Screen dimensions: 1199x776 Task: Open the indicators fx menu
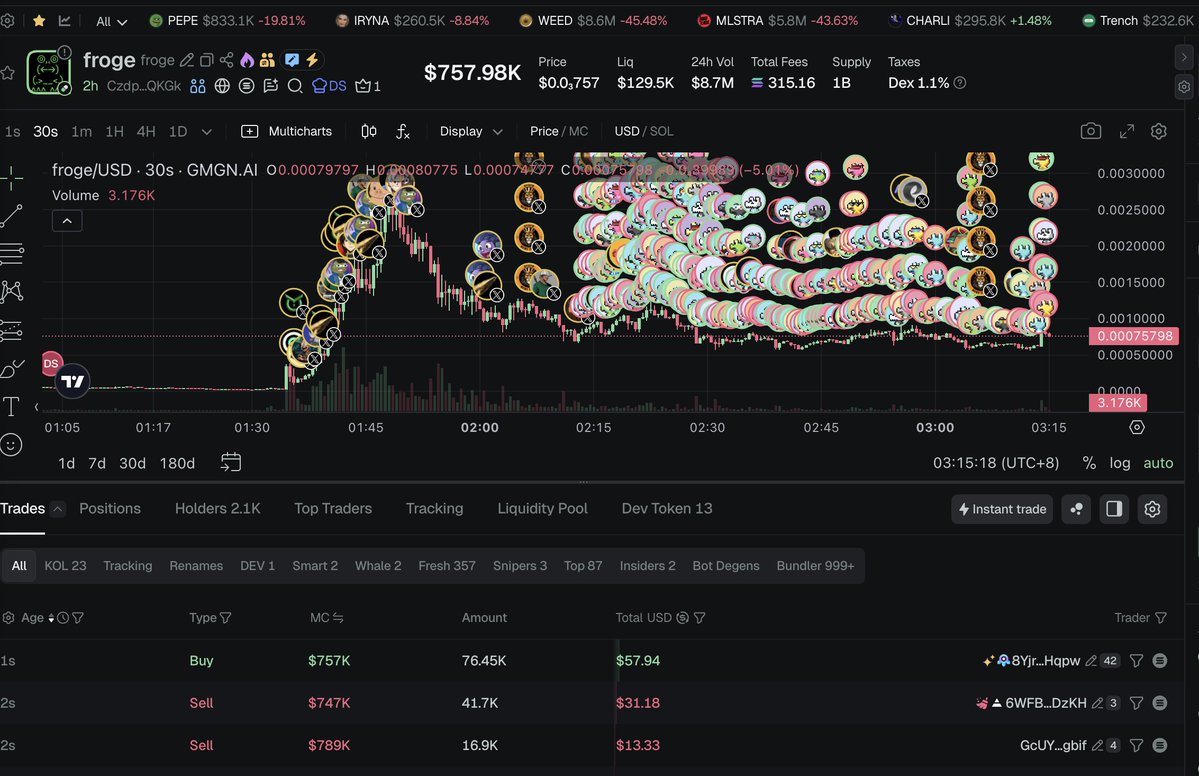pos(403,131)
